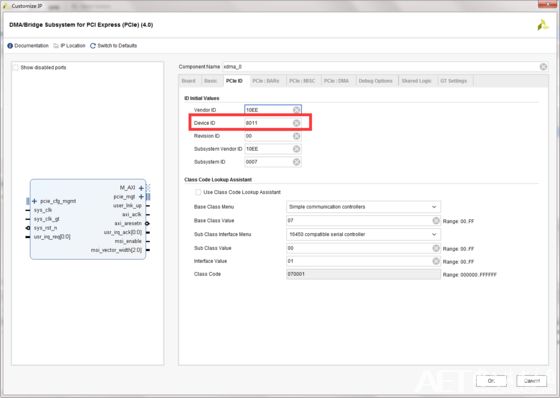Open the PCIe : MISC tab

302,81
